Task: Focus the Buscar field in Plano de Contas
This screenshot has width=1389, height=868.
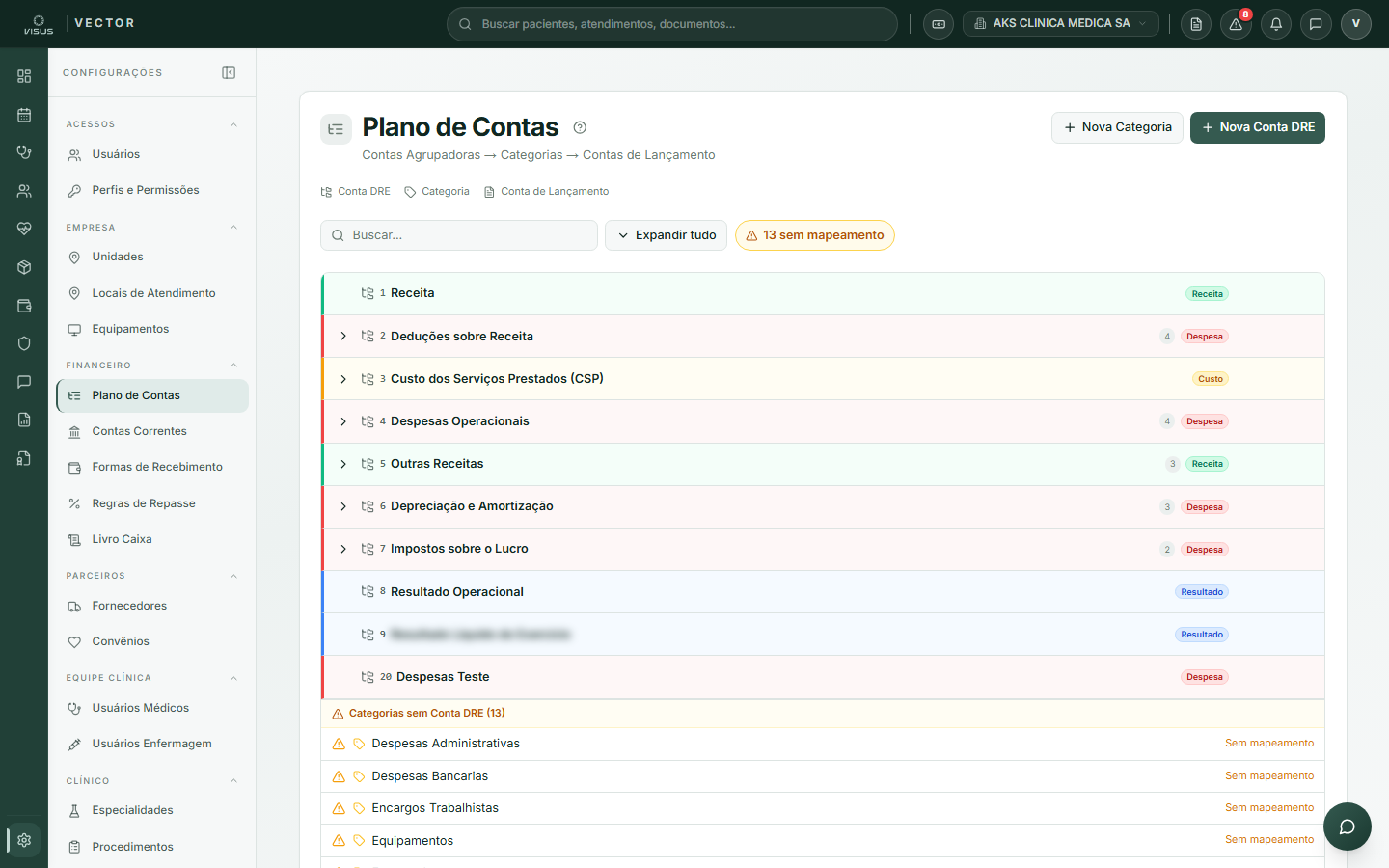Action: 459,235
